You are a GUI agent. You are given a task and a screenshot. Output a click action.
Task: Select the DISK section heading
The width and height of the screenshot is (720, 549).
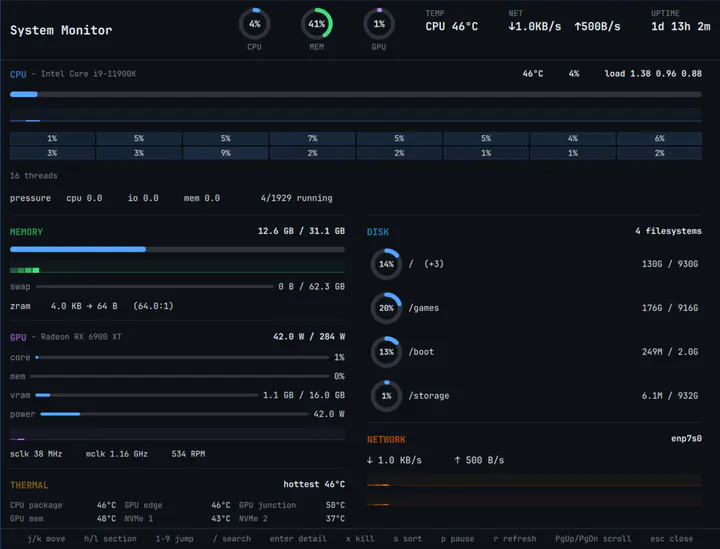pos(377,232)
